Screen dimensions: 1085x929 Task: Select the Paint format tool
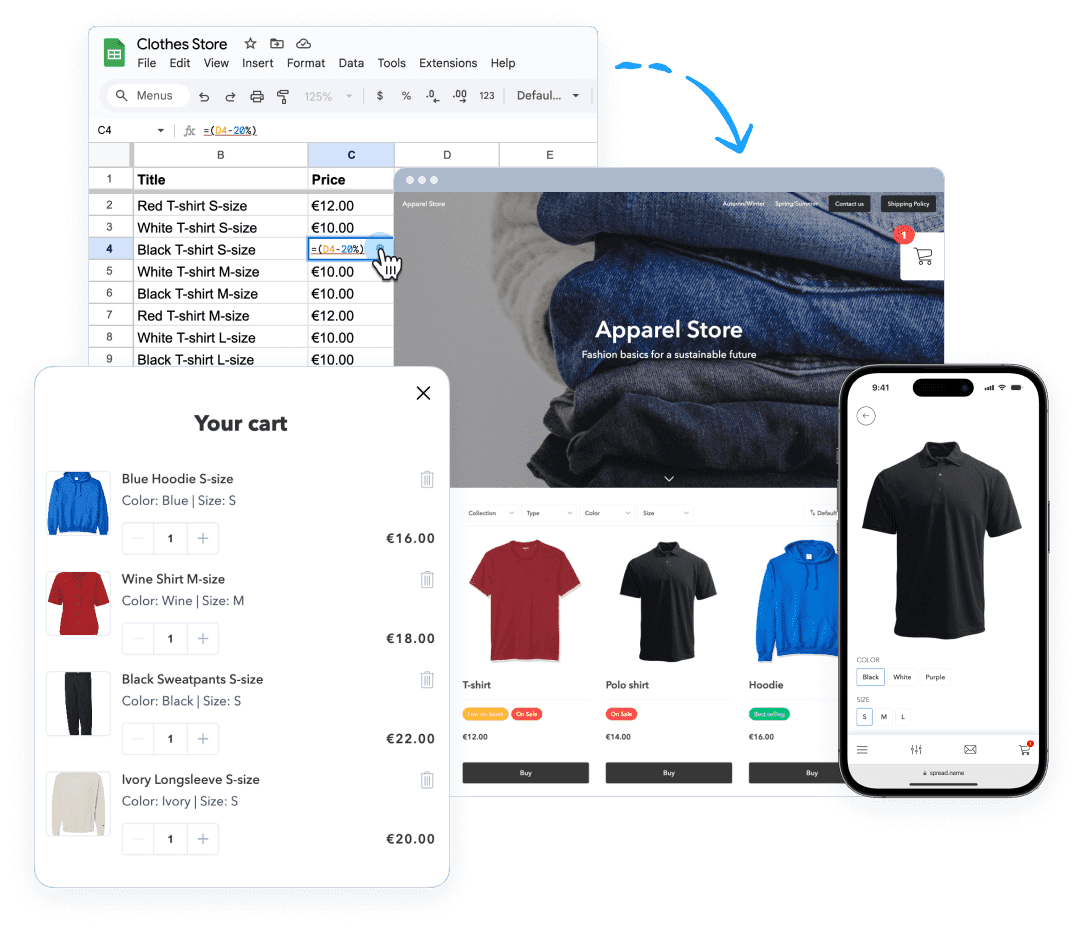[x=281, y=95]
